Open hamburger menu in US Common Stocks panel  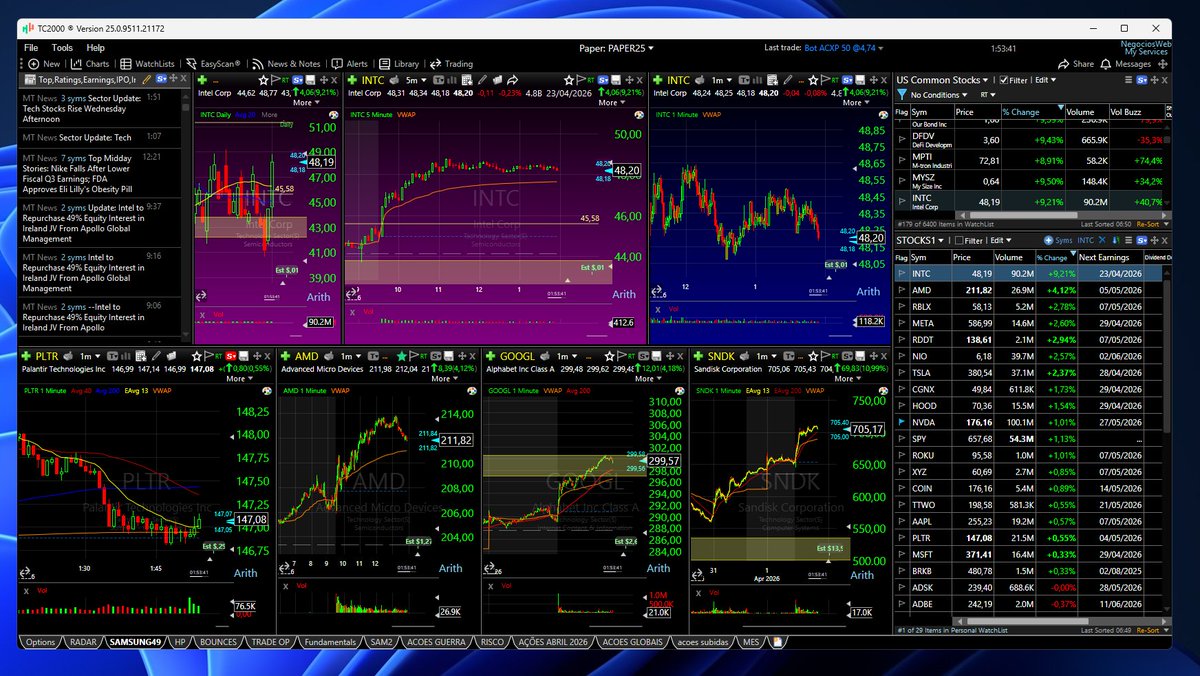pos(1128,80)
